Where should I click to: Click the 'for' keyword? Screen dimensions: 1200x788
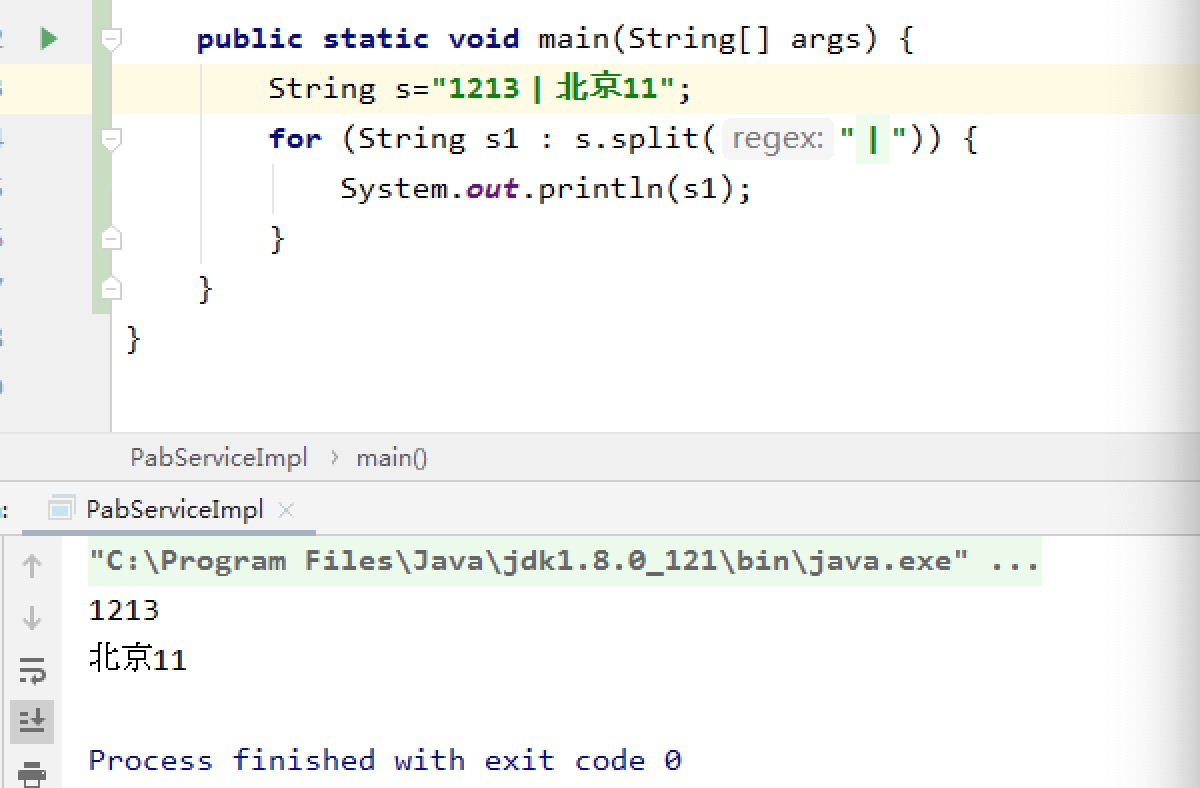pos(295,139)
